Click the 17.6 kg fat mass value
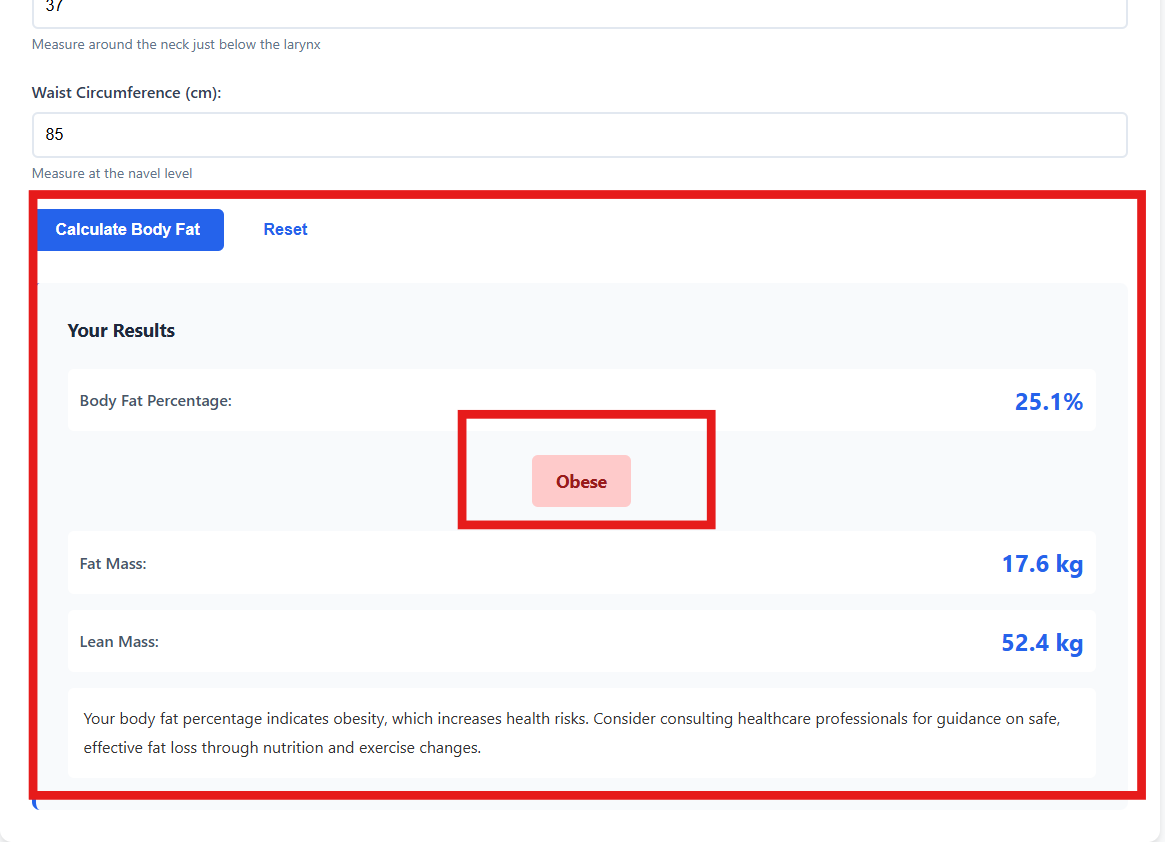1165x842 pixels. (x=1042, y=564)
